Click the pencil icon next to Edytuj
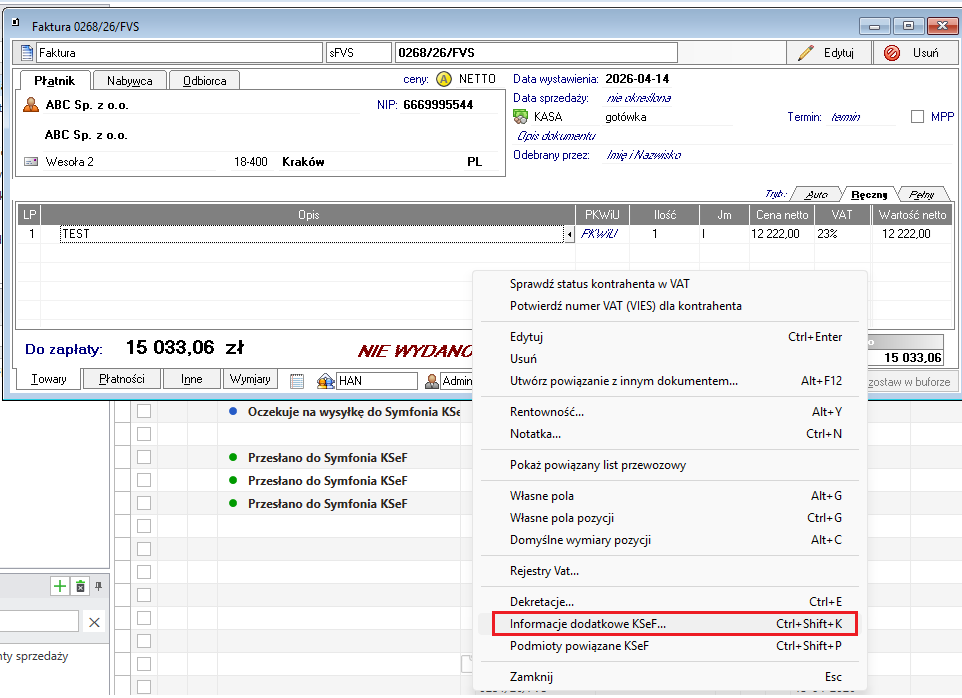962x698 pixels. 805,53
